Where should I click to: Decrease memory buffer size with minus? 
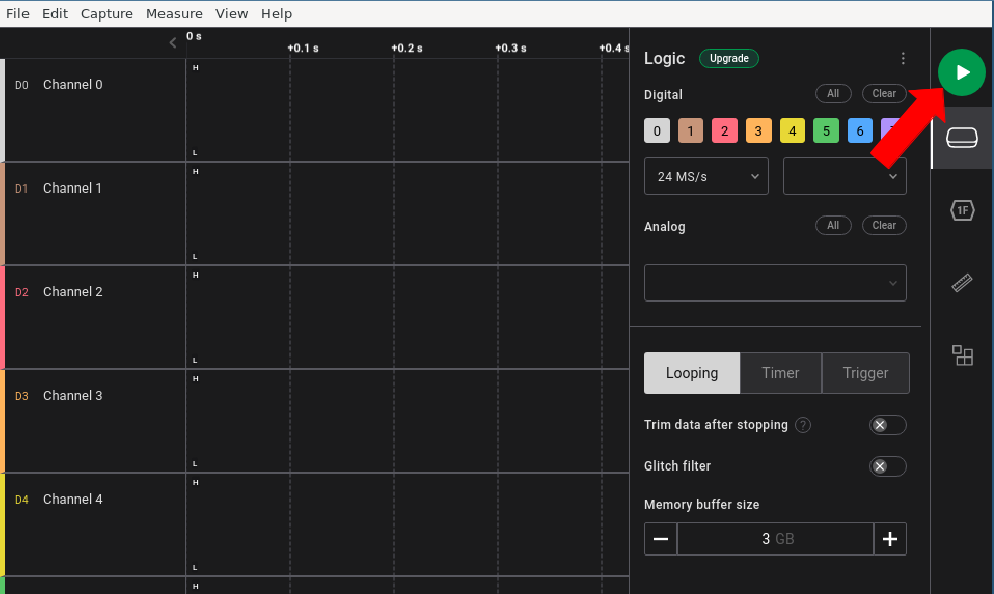click(660, 539)
